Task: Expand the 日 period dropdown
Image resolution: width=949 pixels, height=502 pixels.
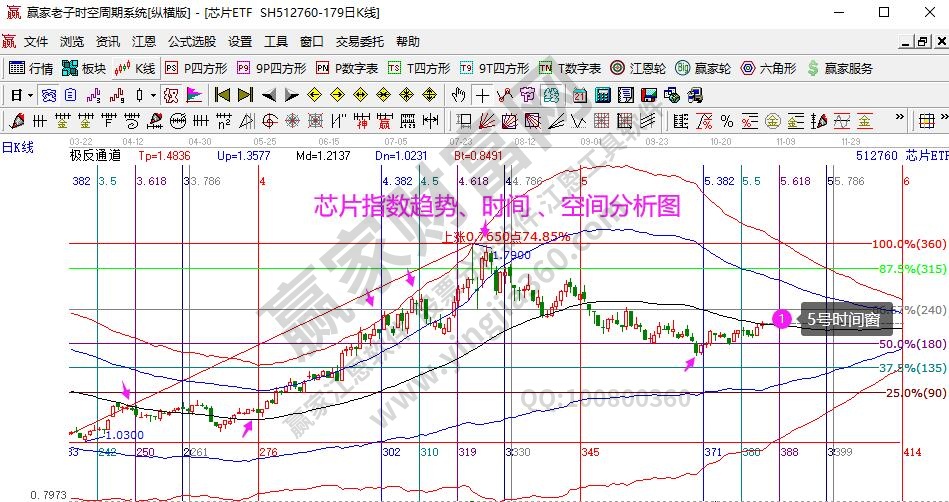Action: click(x=31, y=95)
